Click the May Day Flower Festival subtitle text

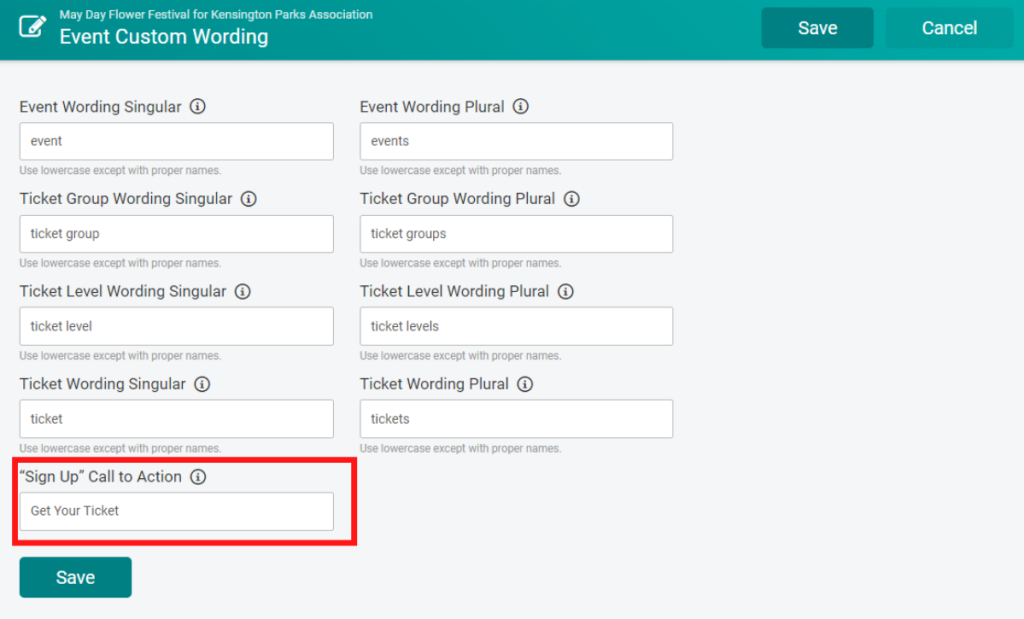click(x=216, y=14)
